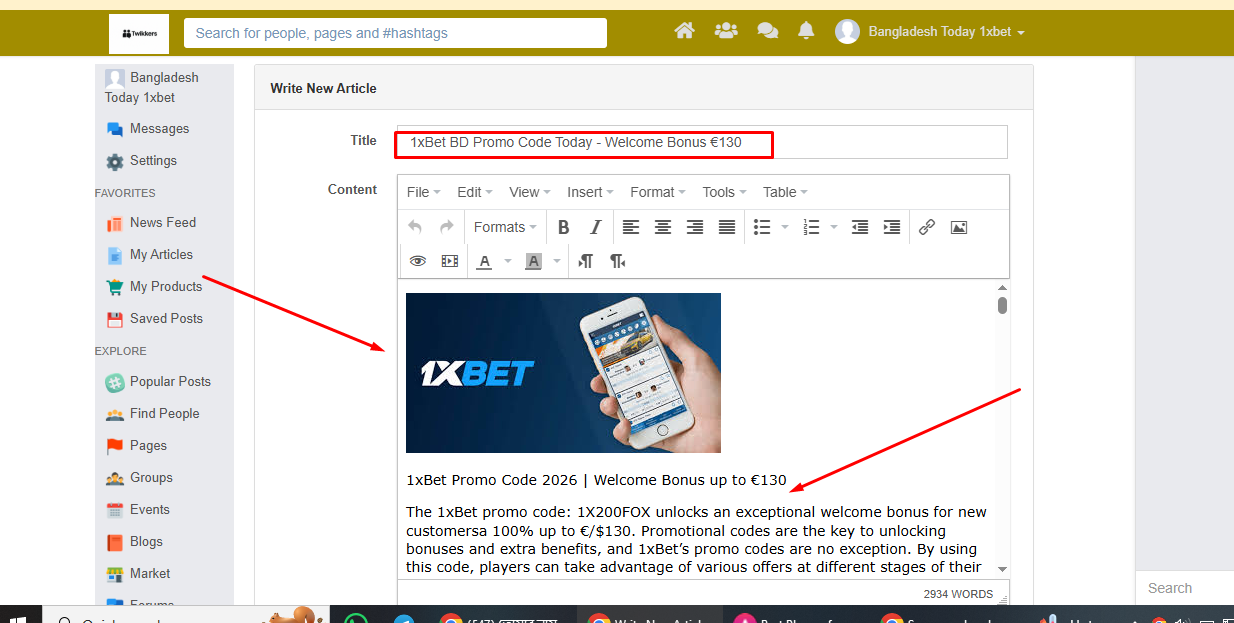Apply the text color button
This screenshot has width=1234, height=623.
tap(485, 261)
